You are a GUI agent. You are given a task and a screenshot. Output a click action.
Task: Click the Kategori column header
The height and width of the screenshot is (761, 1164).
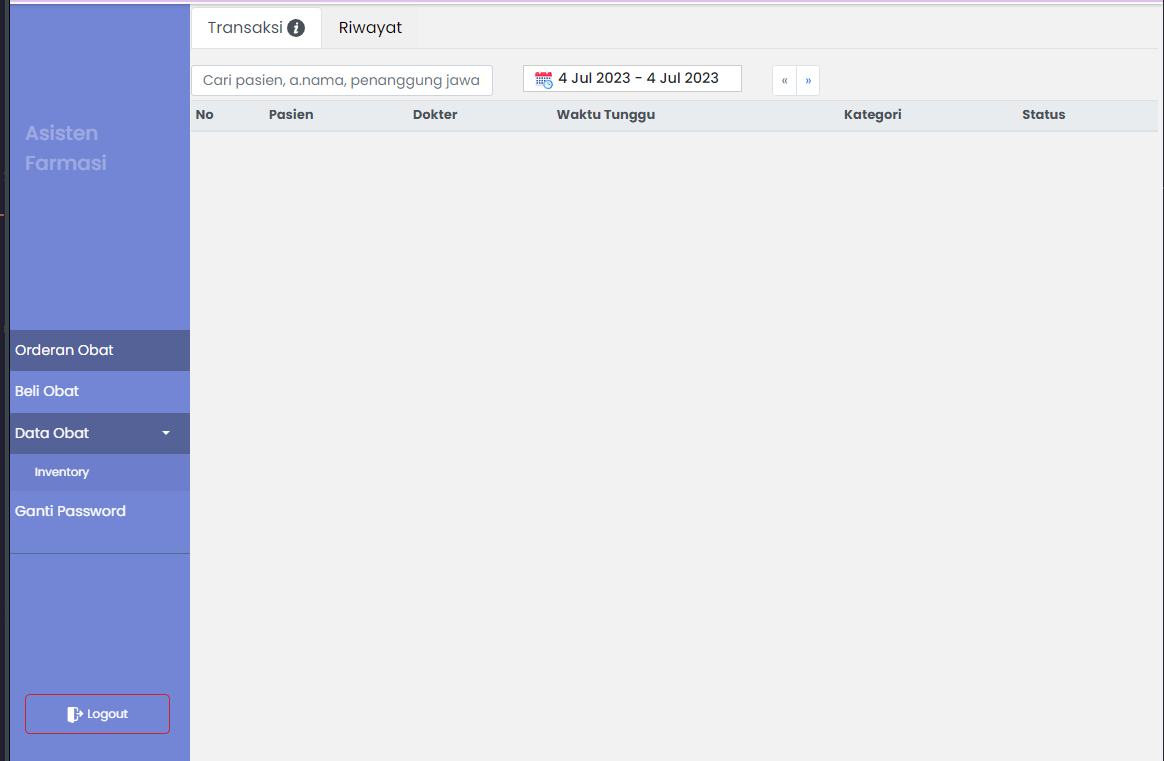(872, 115)
